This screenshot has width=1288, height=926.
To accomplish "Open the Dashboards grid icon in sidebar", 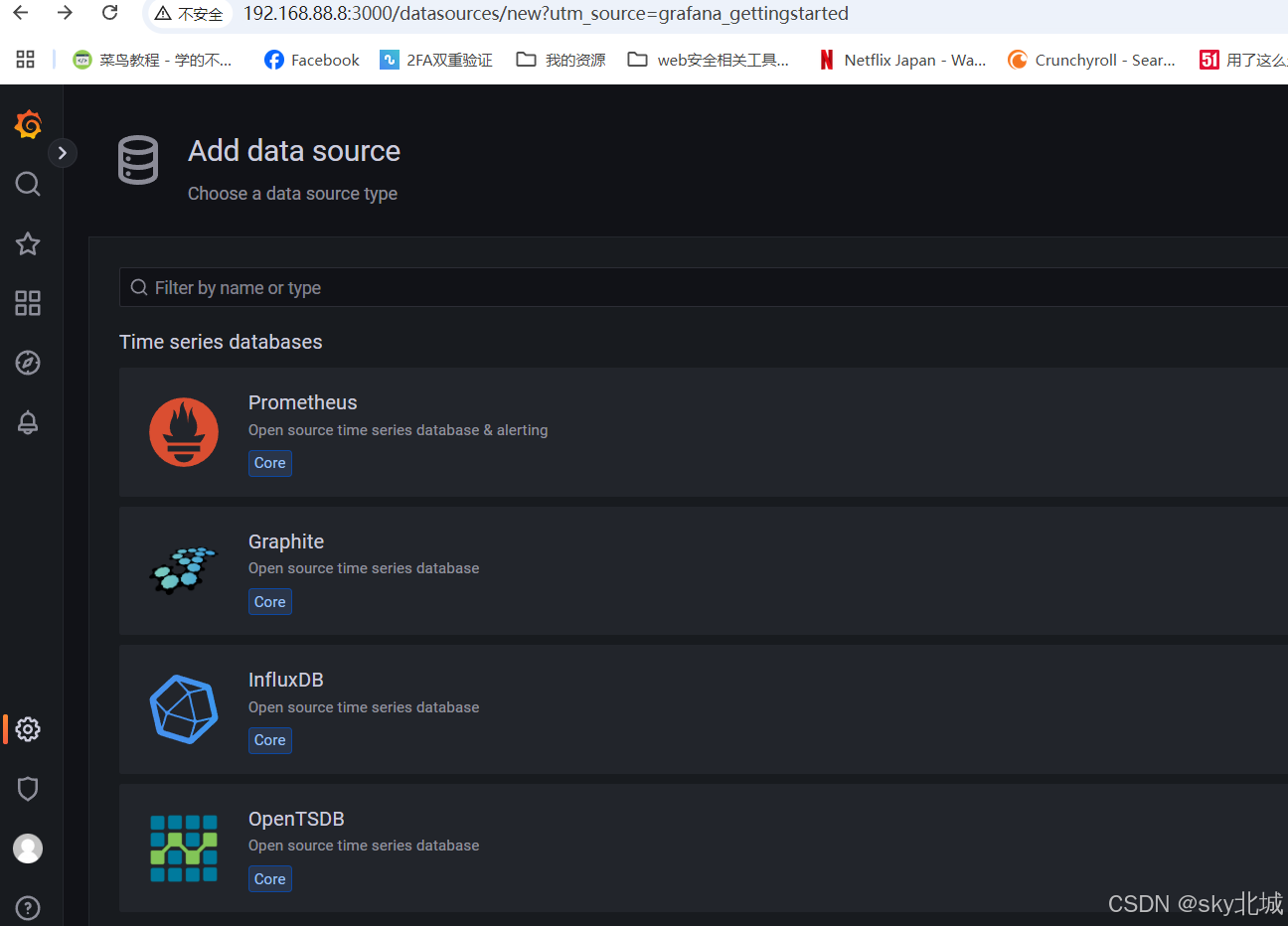I will (28, 303).
